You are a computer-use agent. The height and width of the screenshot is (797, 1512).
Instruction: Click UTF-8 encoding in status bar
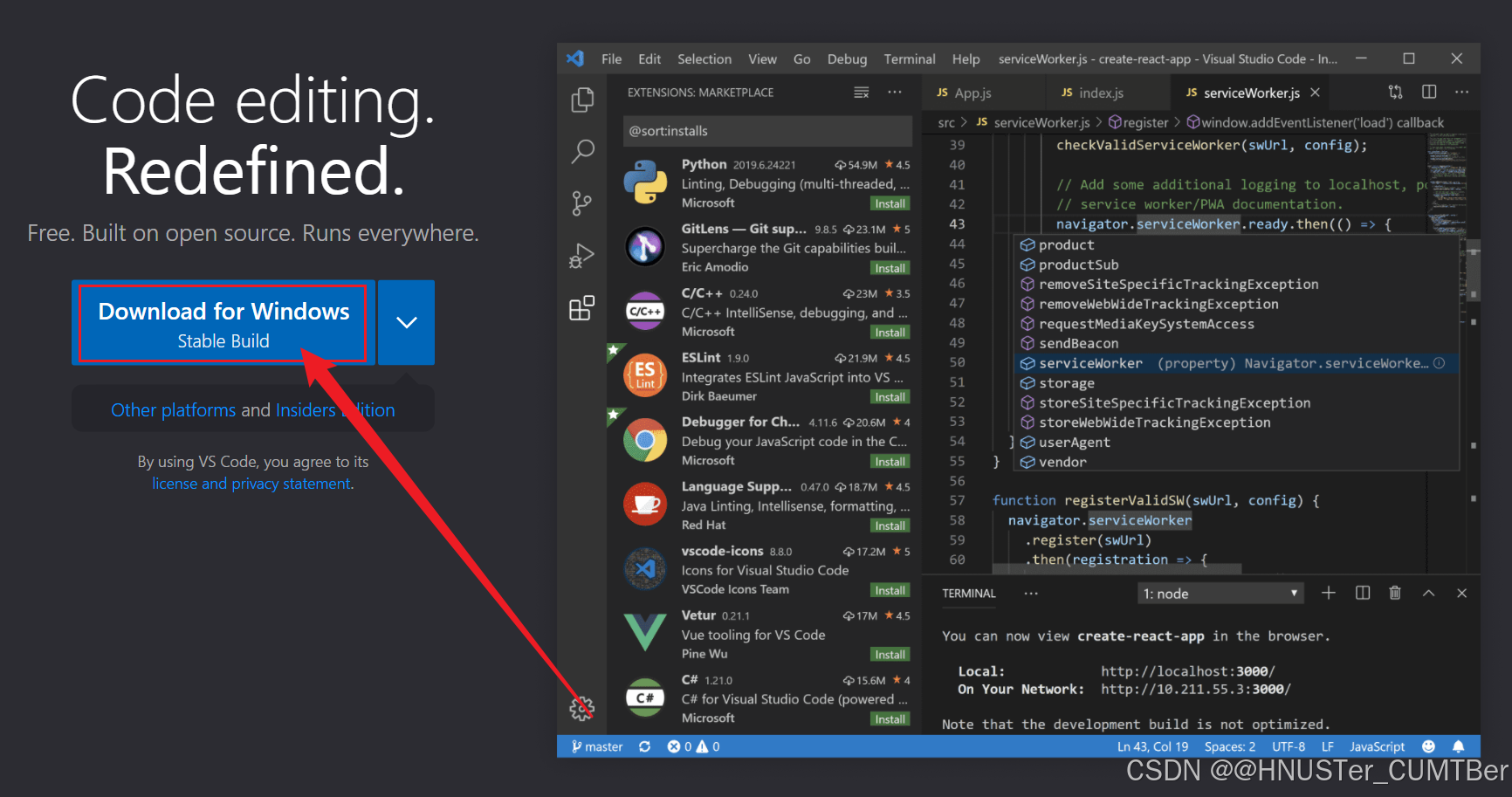[1289, 746]
